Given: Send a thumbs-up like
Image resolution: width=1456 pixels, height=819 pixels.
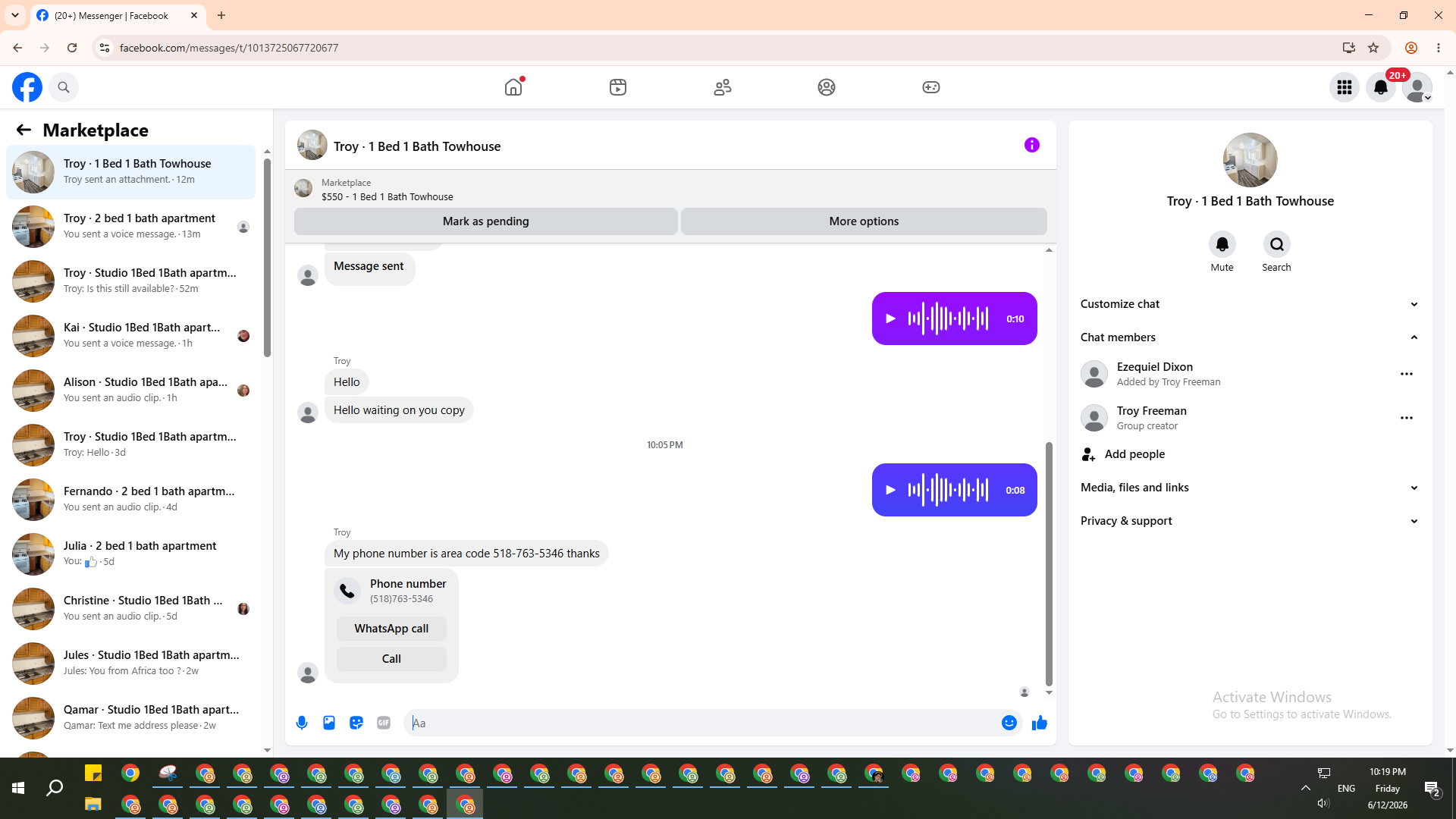Looking at the screenshot, I should [x=1040, y=723].
